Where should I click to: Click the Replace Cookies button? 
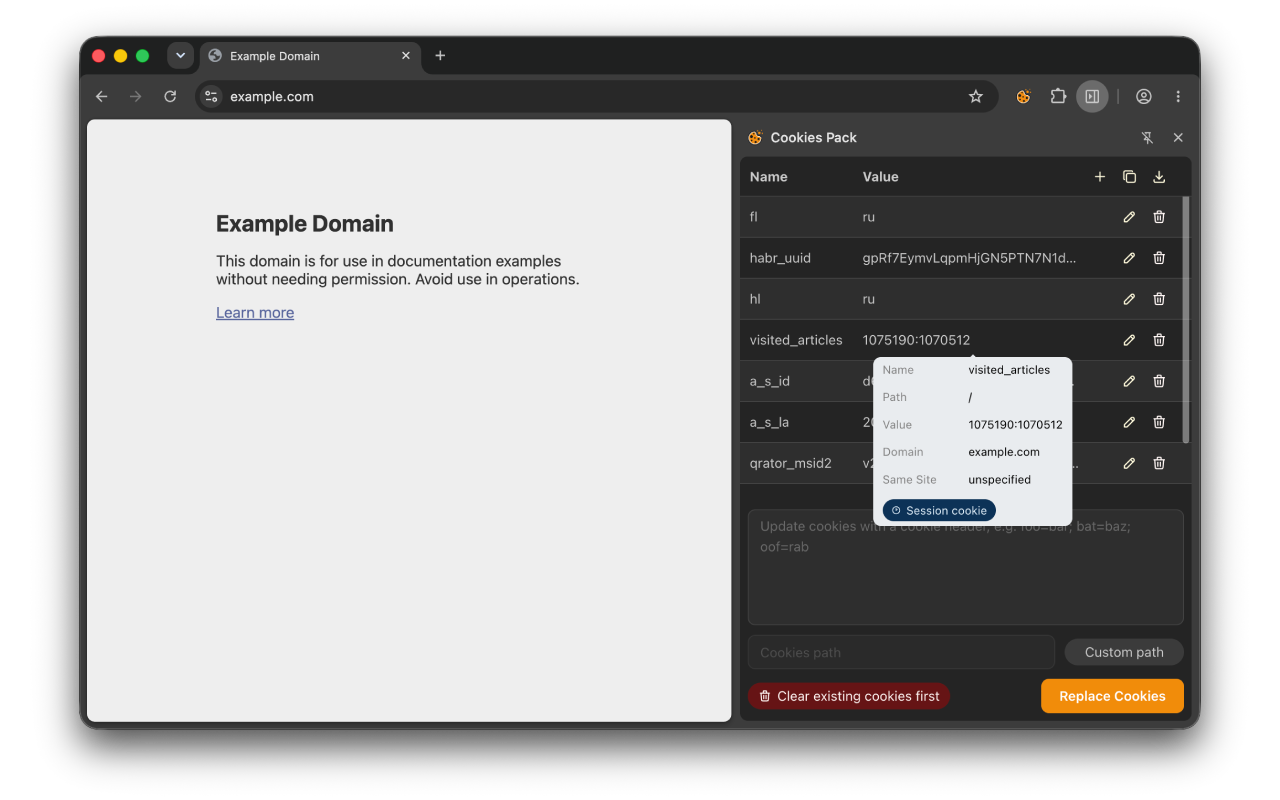click(x=1112, y=696)
